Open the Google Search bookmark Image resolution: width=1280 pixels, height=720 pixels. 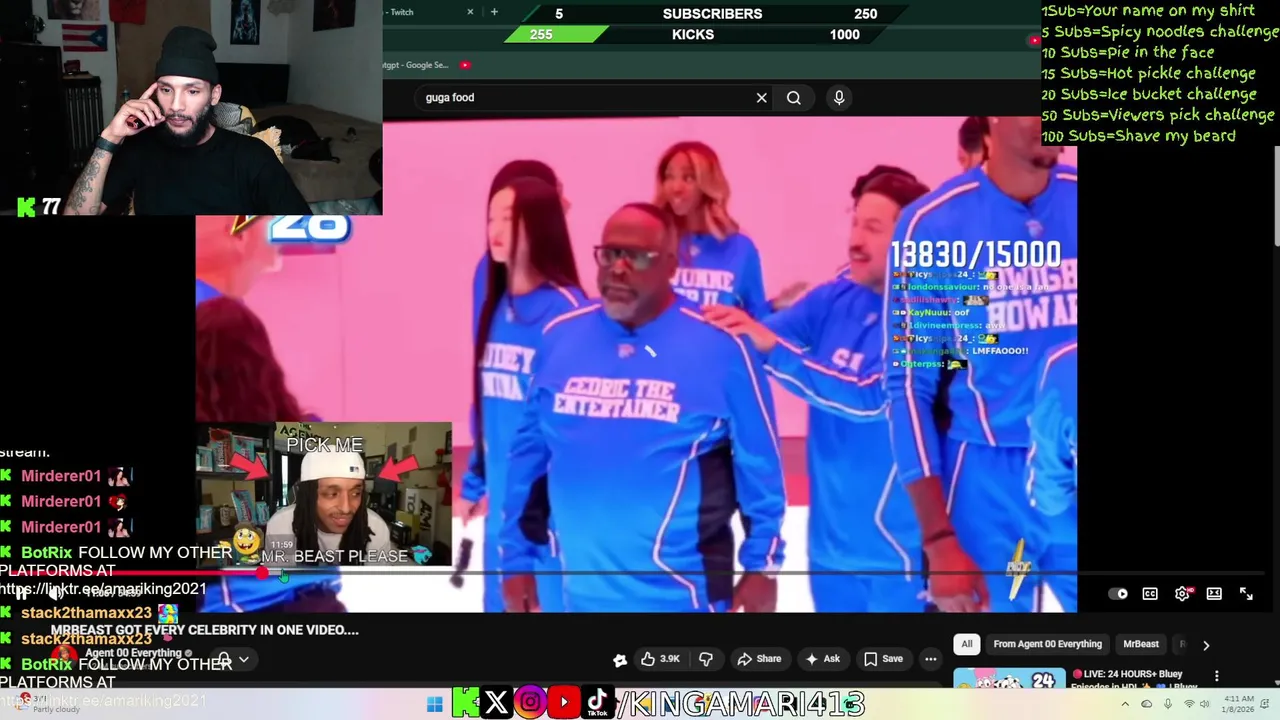[x=418, y=65]
